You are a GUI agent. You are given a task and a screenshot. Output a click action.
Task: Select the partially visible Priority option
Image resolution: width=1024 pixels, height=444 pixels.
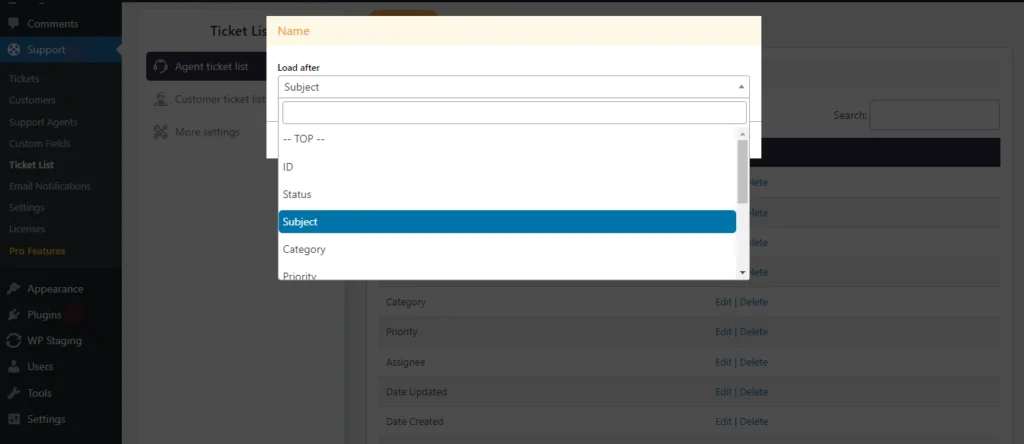(x=507, y=273)
